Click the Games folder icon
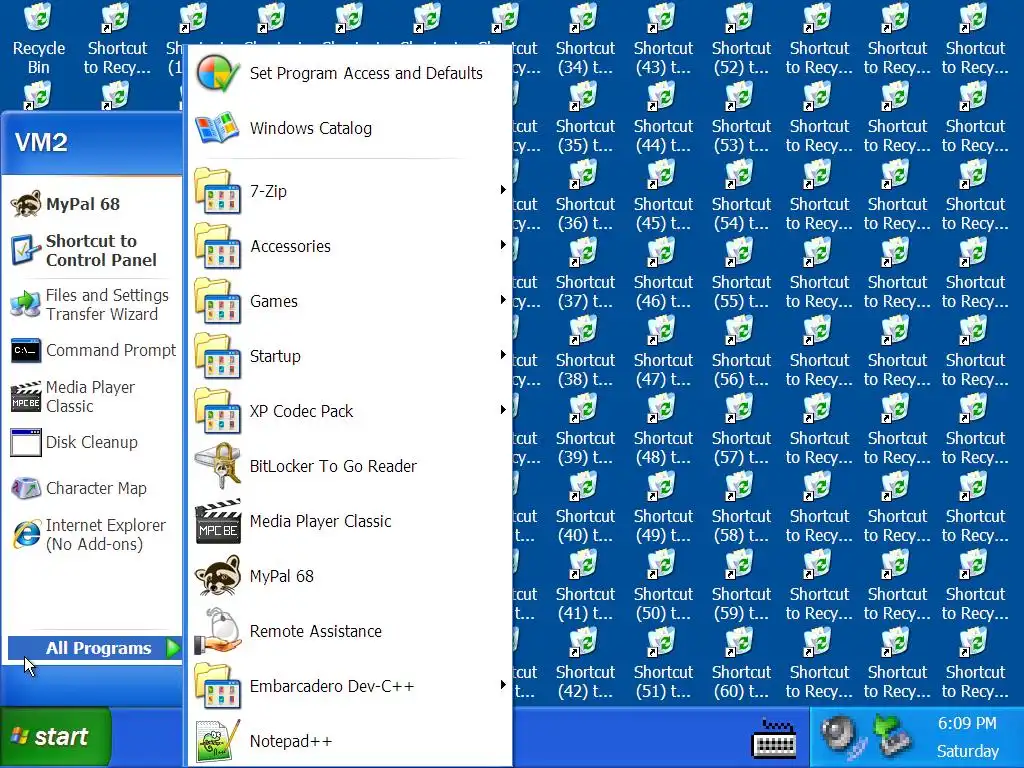The width and height of the screenshot is (1024, 768). [218, 300]
